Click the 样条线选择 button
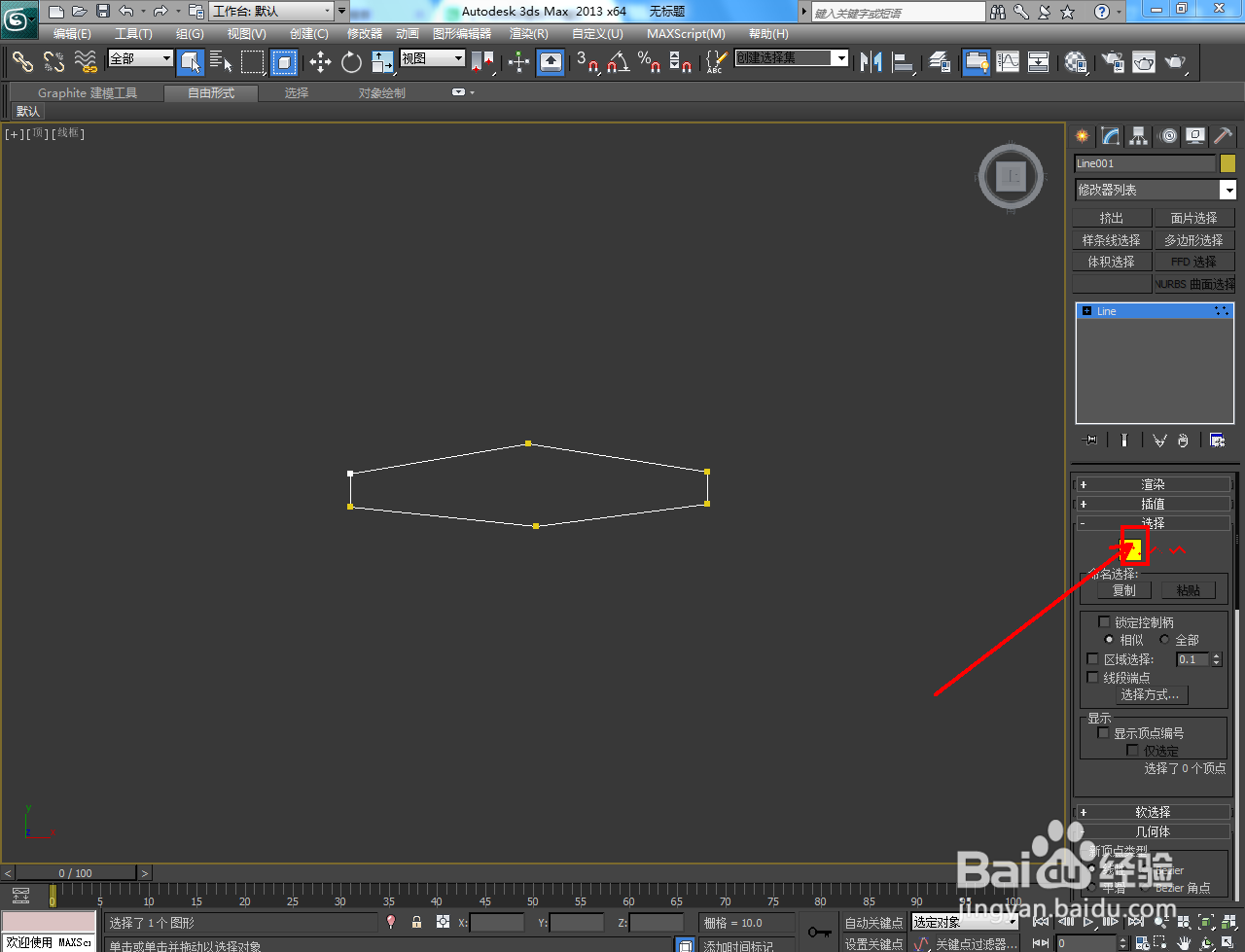The width and height of the screenshot is (1245, 952). [x=1112, y=240]
